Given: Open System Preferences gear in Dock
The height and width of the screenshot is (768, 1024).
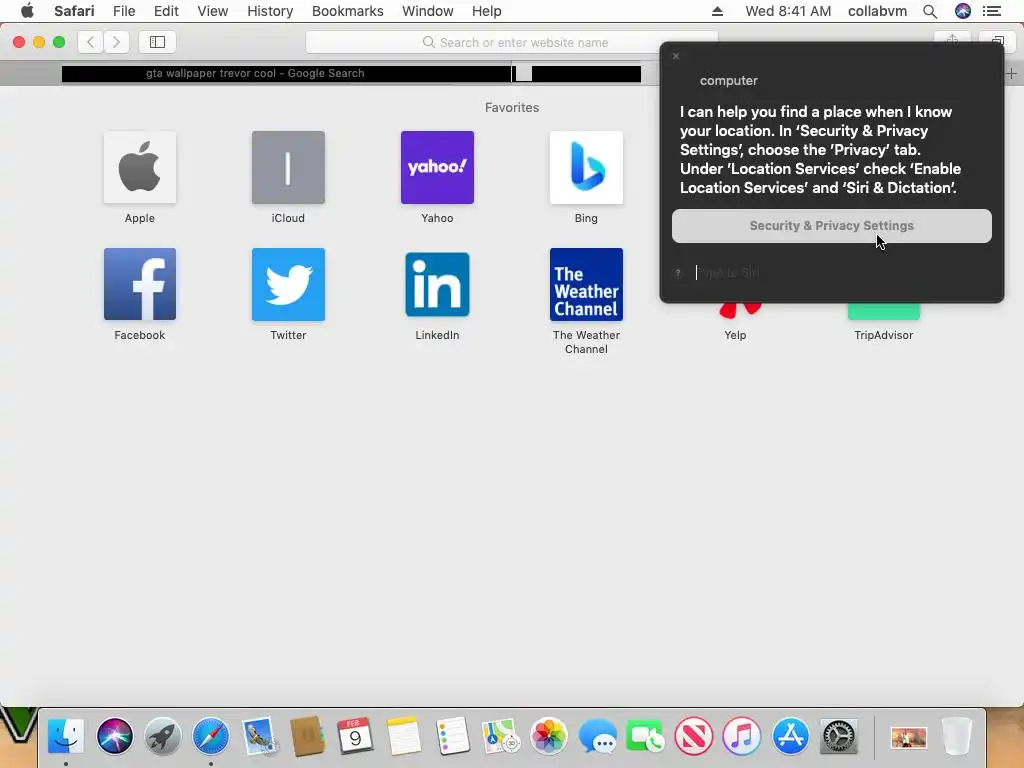Looking at the screenshot, I should pos(839,735).
